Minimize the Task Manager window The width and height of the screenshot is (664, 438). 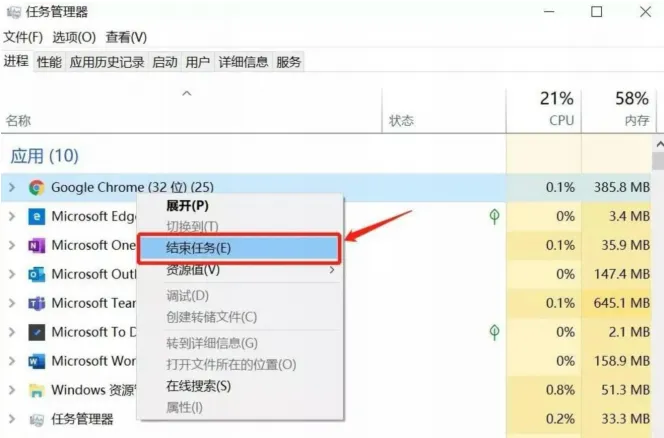[x=549, y=12]
